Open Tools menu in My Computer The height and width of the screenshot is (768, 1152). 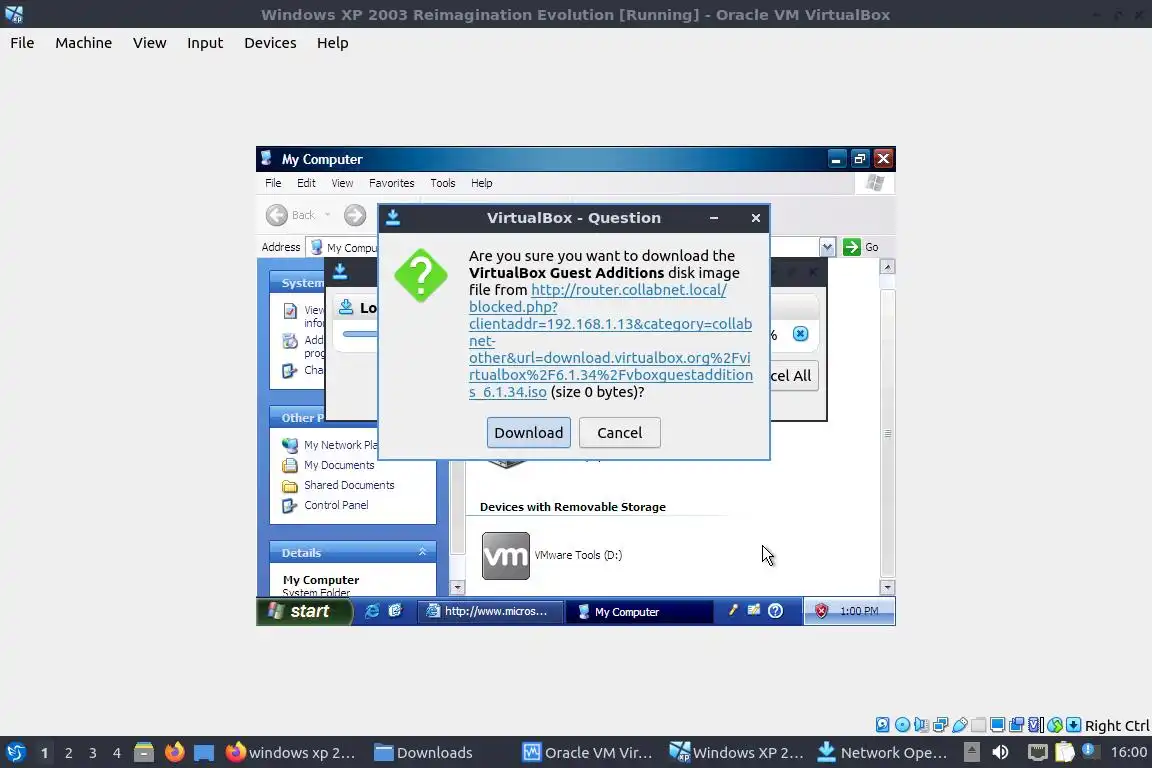point(442,183)
